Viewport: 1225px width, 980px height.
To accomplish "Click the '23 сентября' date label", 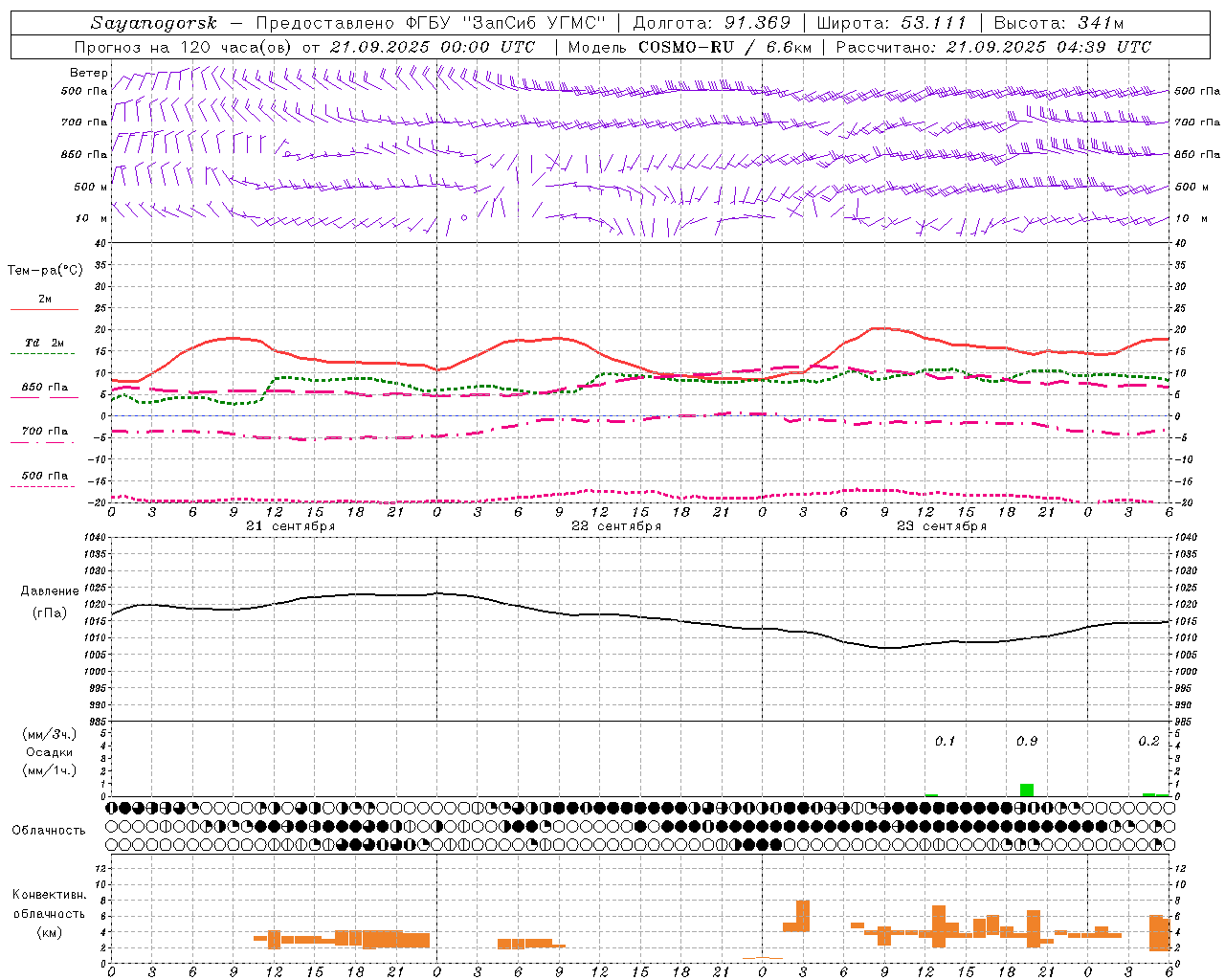I will pyautogui.click(x=942, y=526).
